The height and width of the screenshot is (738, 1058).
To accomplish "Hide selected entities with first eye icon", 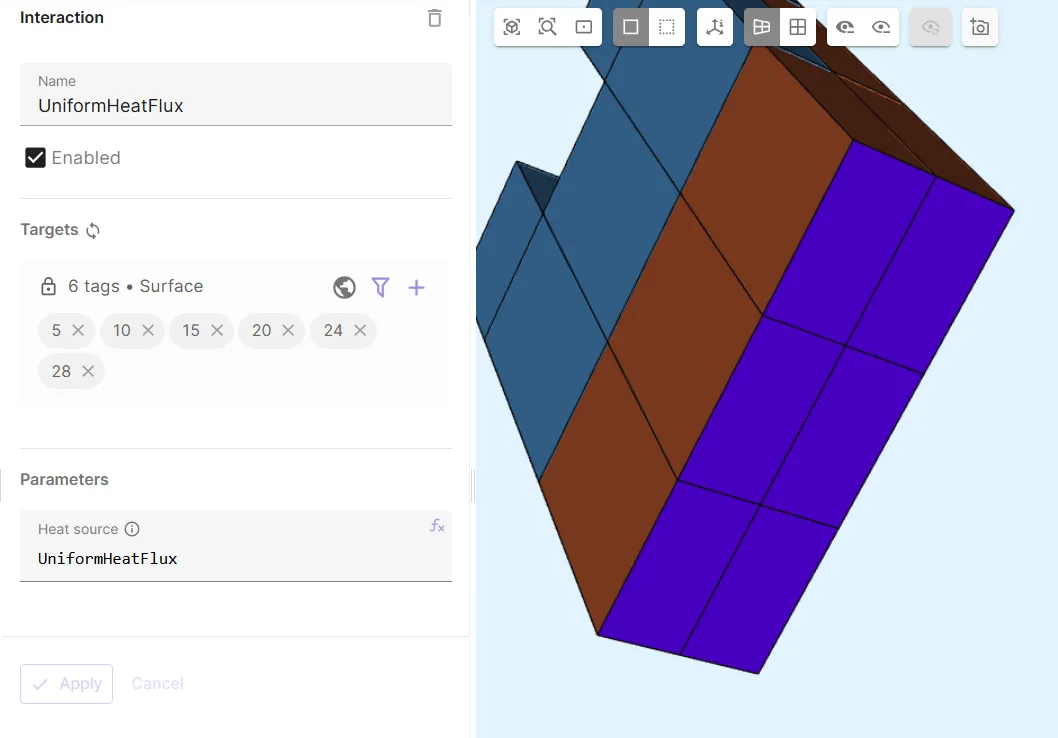I will click(845, 28).
